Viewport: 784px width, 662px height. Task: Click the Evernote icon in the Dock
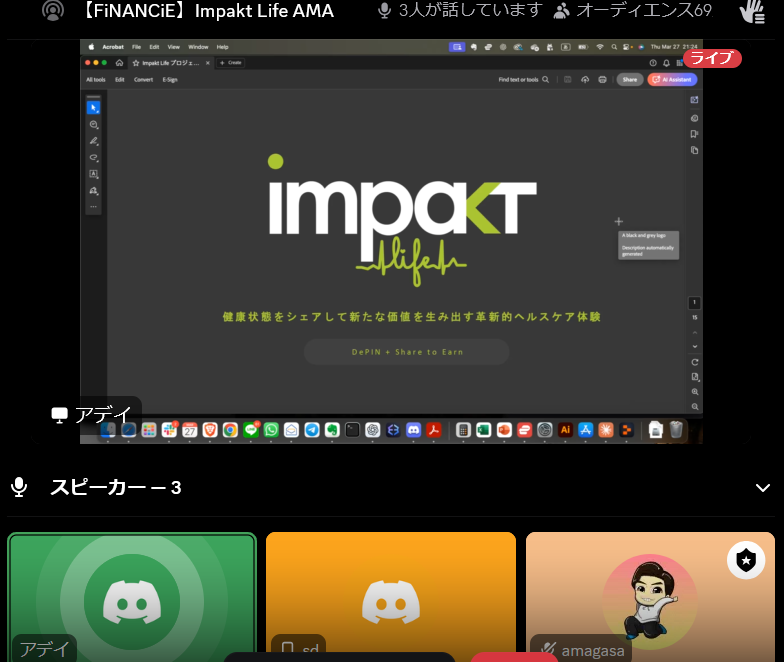pos(332,430)
